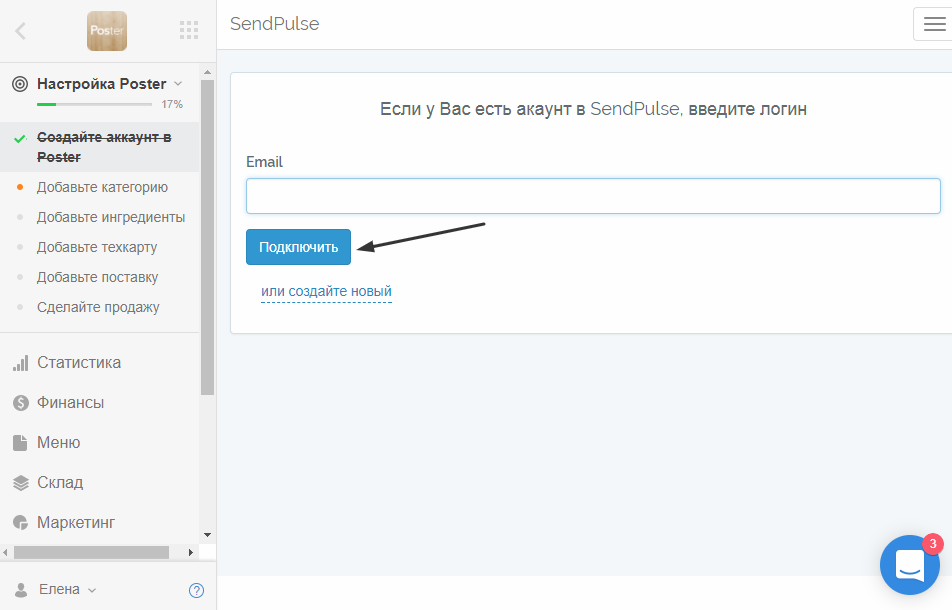Select completed step Создайте аккаунт в Poster
Image resolution: width=952 pixels, height=610 pixels.
tap(104, 147)
